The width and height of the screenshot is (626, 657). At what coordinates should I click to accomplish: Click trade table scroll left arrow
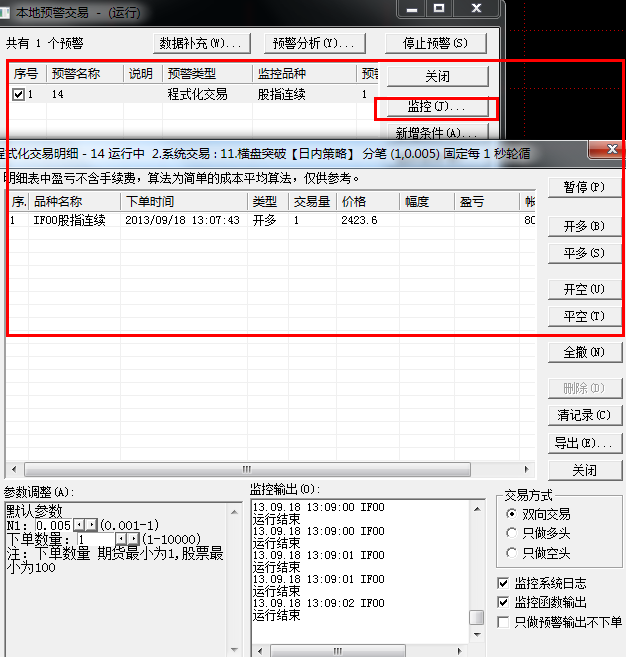point(15,469)
